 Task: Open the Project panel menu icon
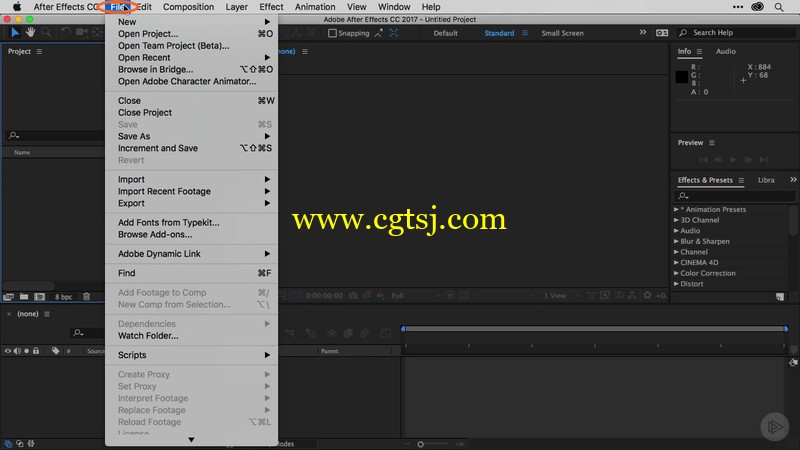(39, 52)
